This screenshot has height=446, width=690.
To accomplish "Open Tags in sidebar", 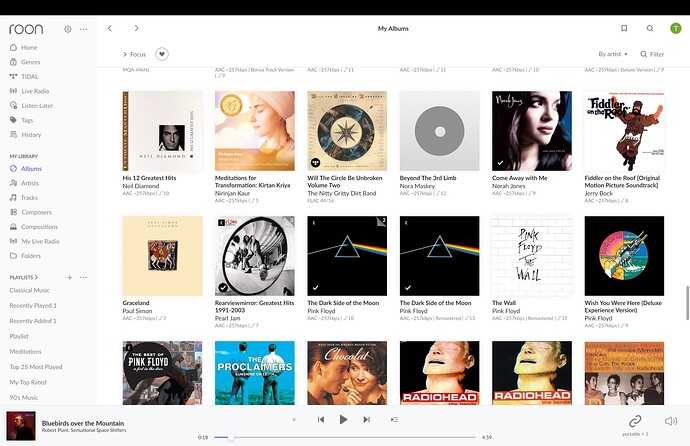I will pyautogui.click(x=22, y=120).
